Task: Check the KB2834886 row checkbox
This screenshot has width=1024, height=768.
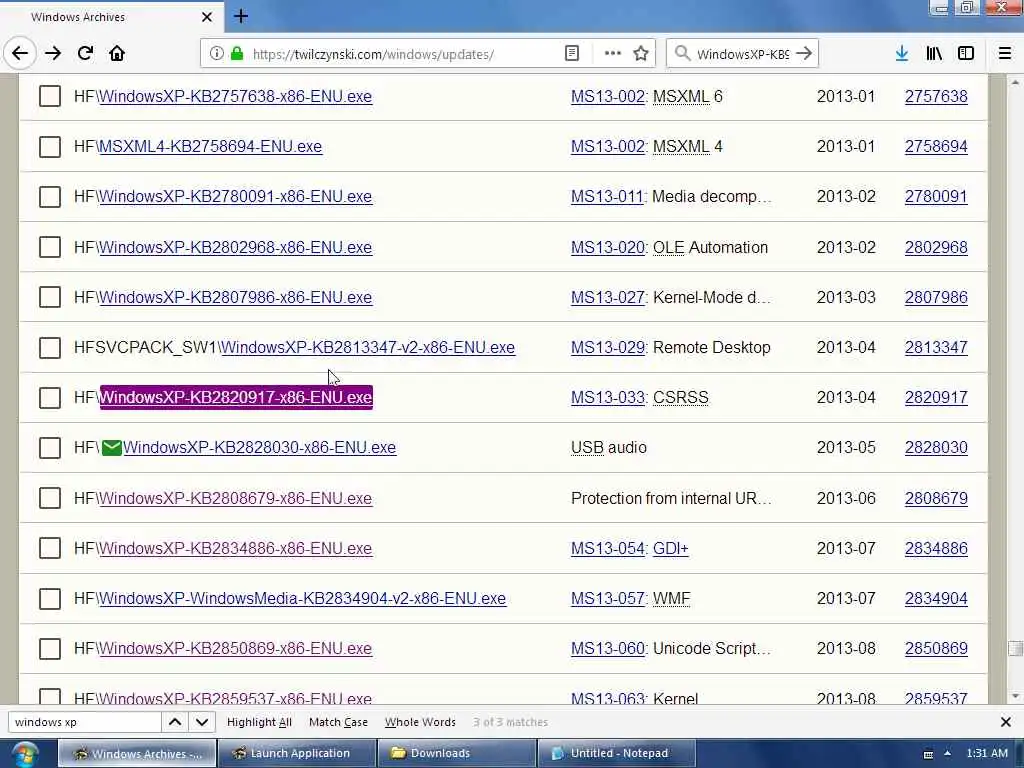Action: pos(50,549)
